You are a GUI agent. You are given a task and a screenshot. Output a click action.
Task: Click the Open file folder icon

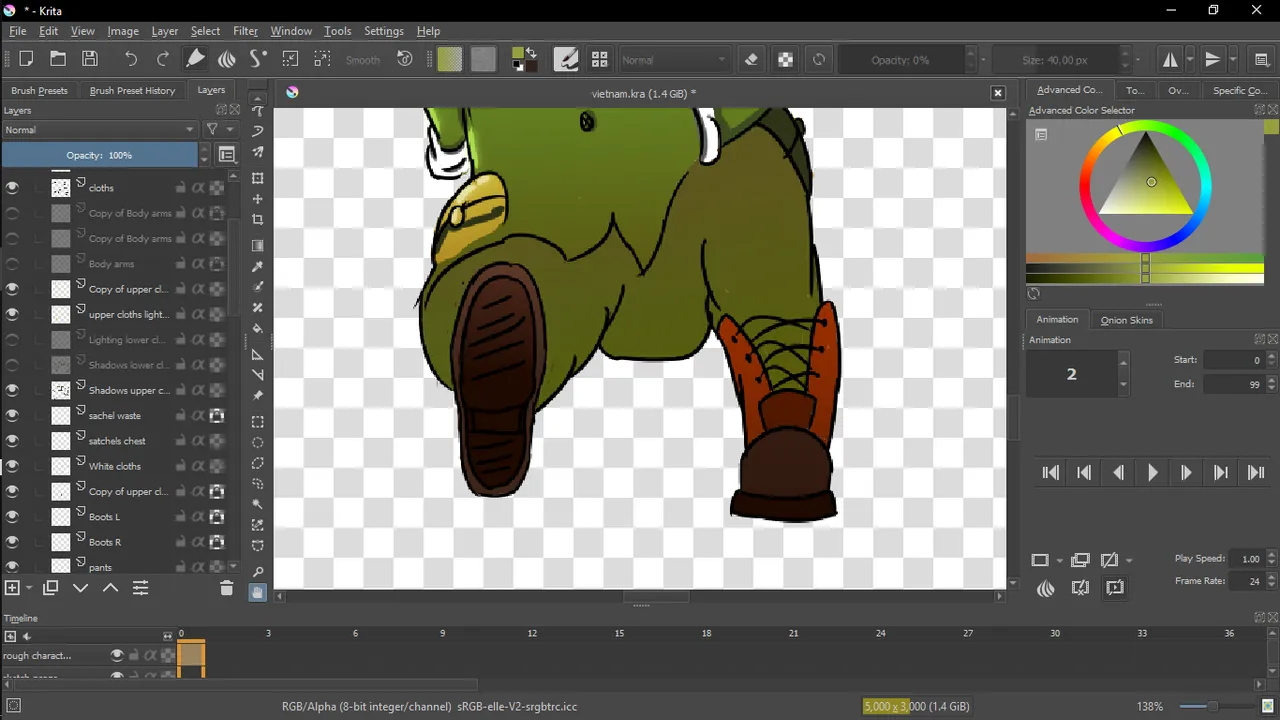pos(58,59)
